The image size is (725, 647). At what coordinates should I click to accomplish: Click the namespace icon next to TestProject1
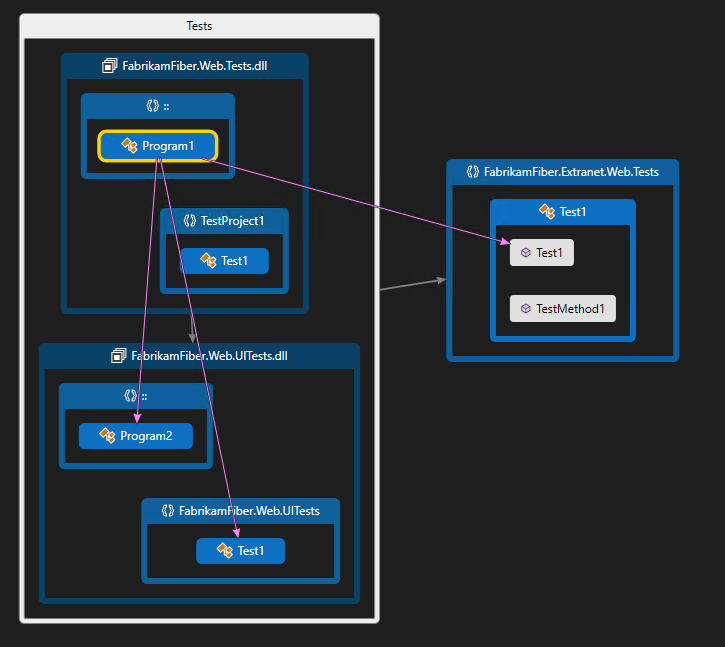191,221
